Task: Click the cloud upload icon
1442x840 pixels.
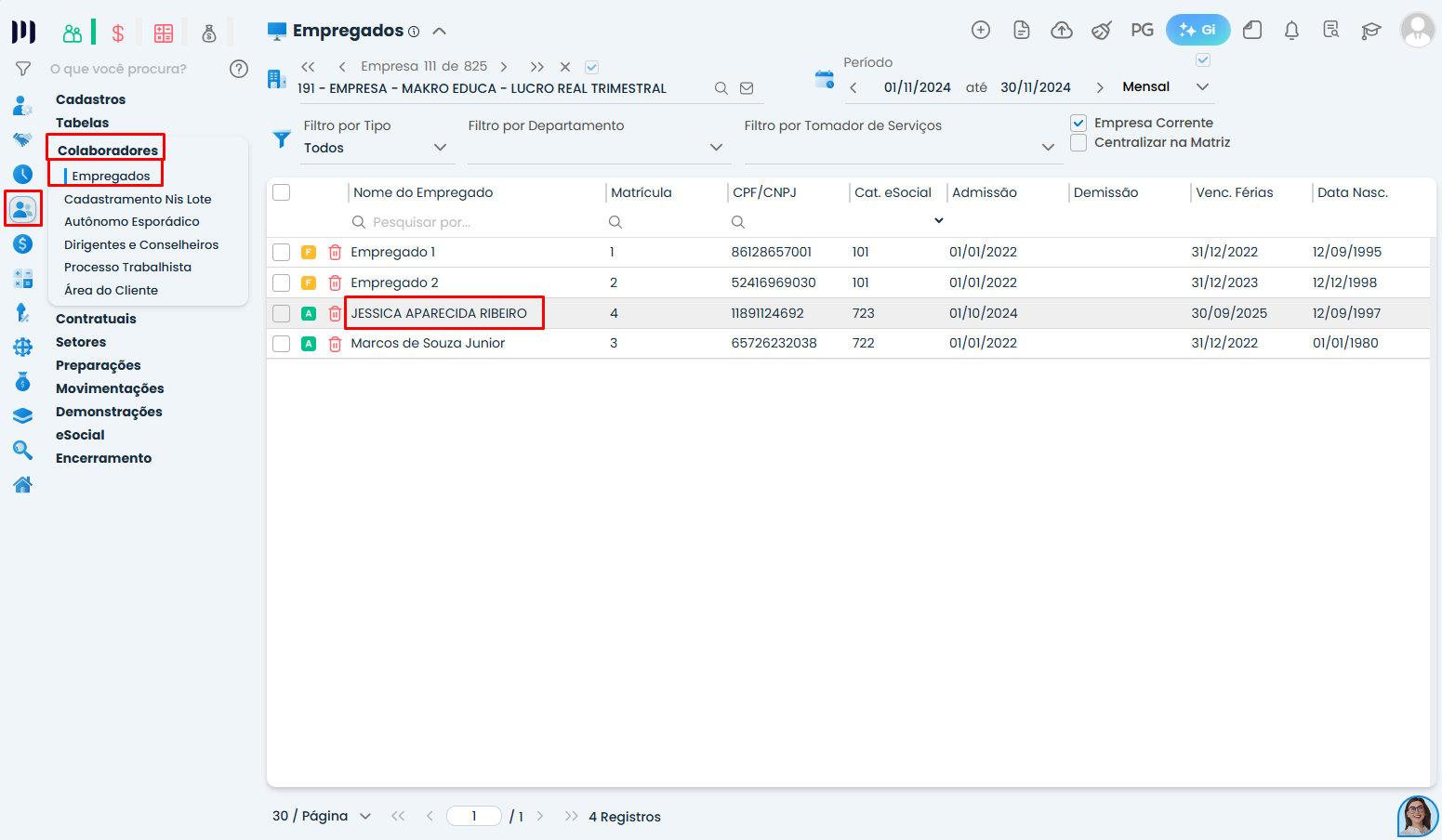Action: (1061, 31)
